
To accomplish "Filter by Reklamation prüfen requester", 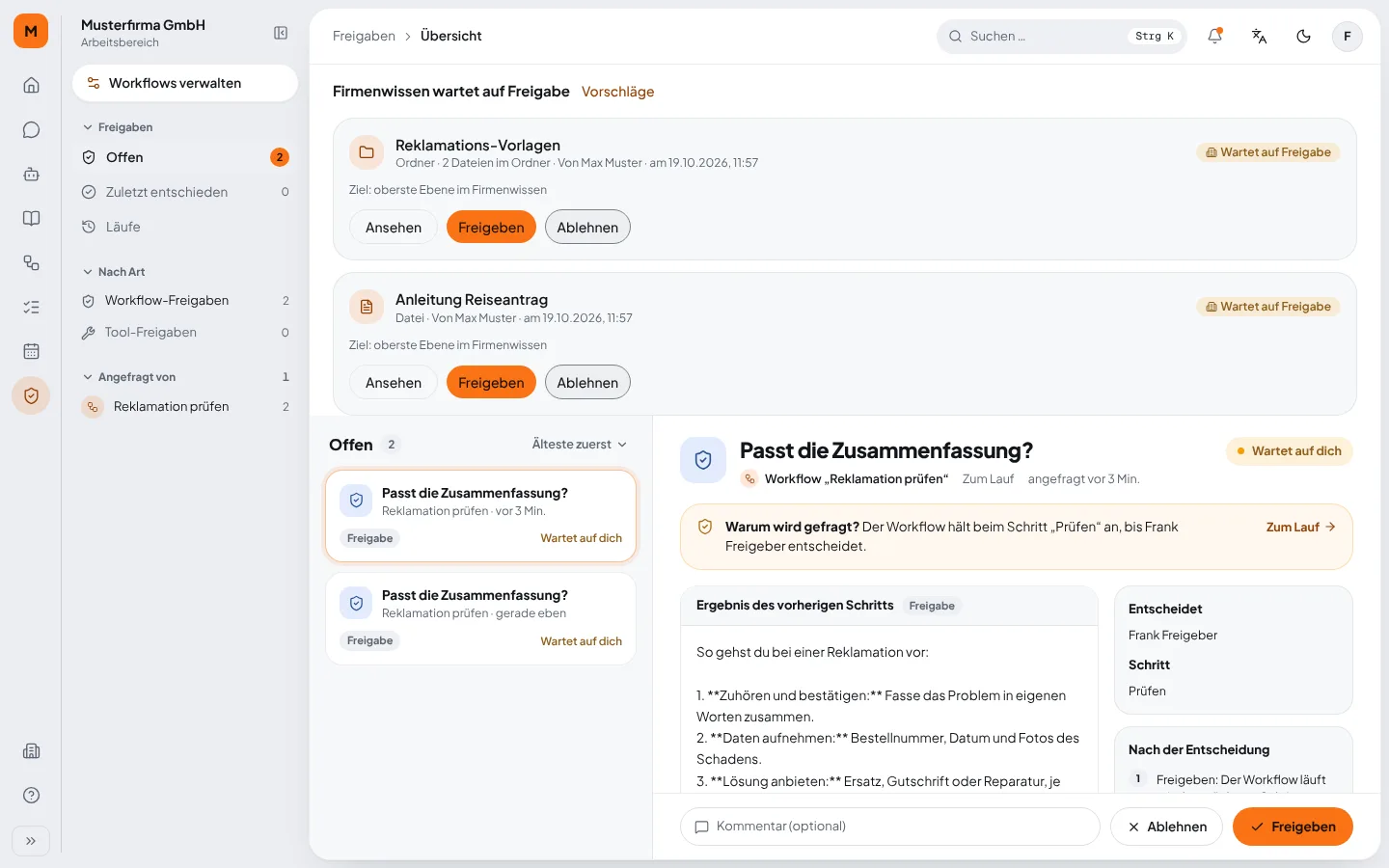I will pos(185,407).
